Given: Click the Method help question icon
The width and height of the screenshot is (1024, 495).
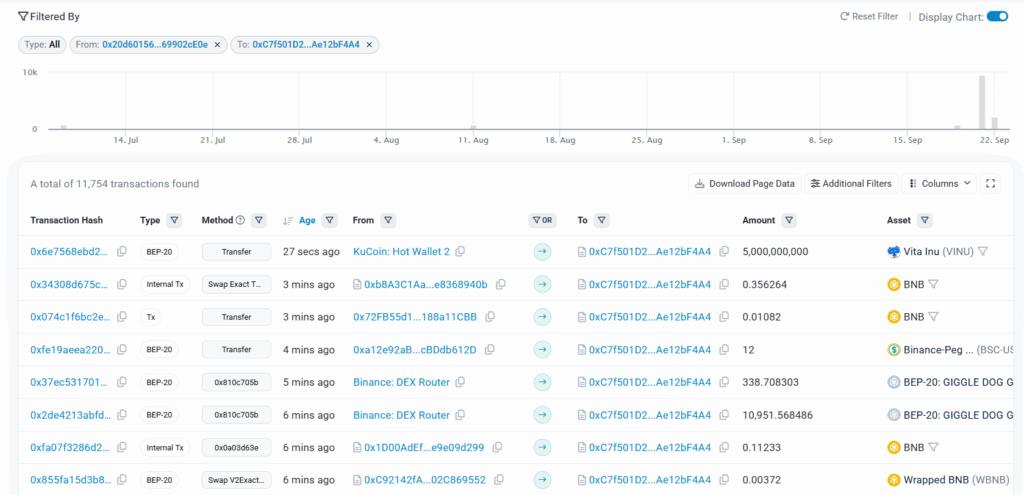Looking at the screenshot, I should 240,220.
